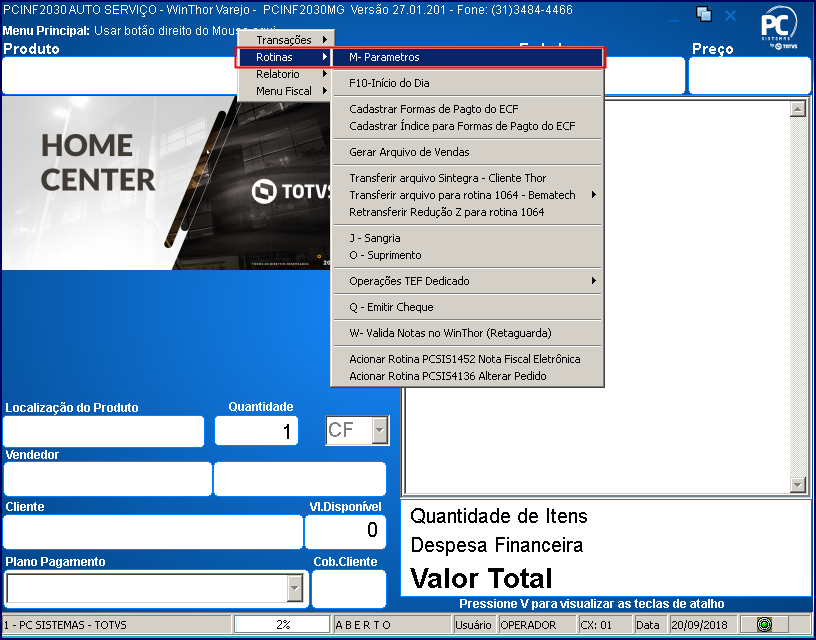Click the PC Sistemas TOTVS logo

tap(779, 28)
